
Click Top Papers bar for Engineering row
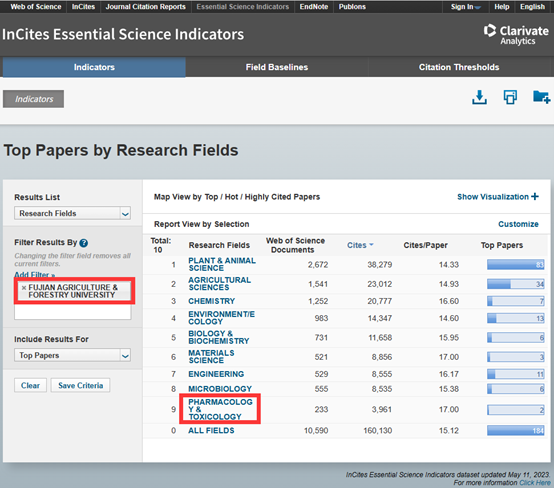(515, 374)
